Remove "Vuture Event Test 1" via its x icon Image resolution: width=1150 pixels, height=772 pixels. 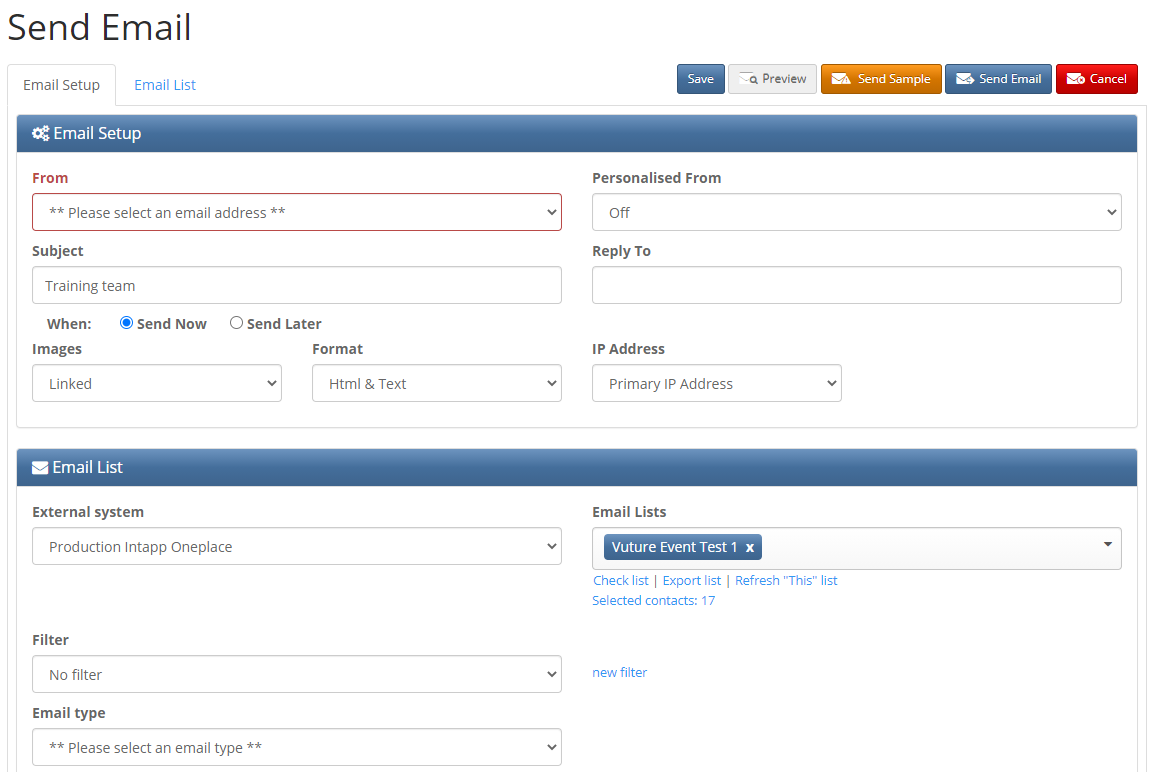click(750, 547)
